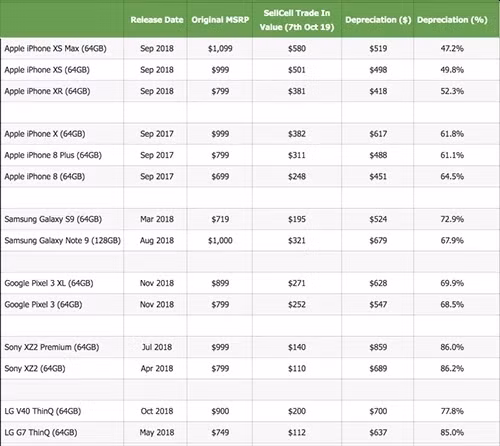The height and width of the screenshot is (446, 500).
Task: Select the $1,000 MSRP value
Action: [220, 241]
